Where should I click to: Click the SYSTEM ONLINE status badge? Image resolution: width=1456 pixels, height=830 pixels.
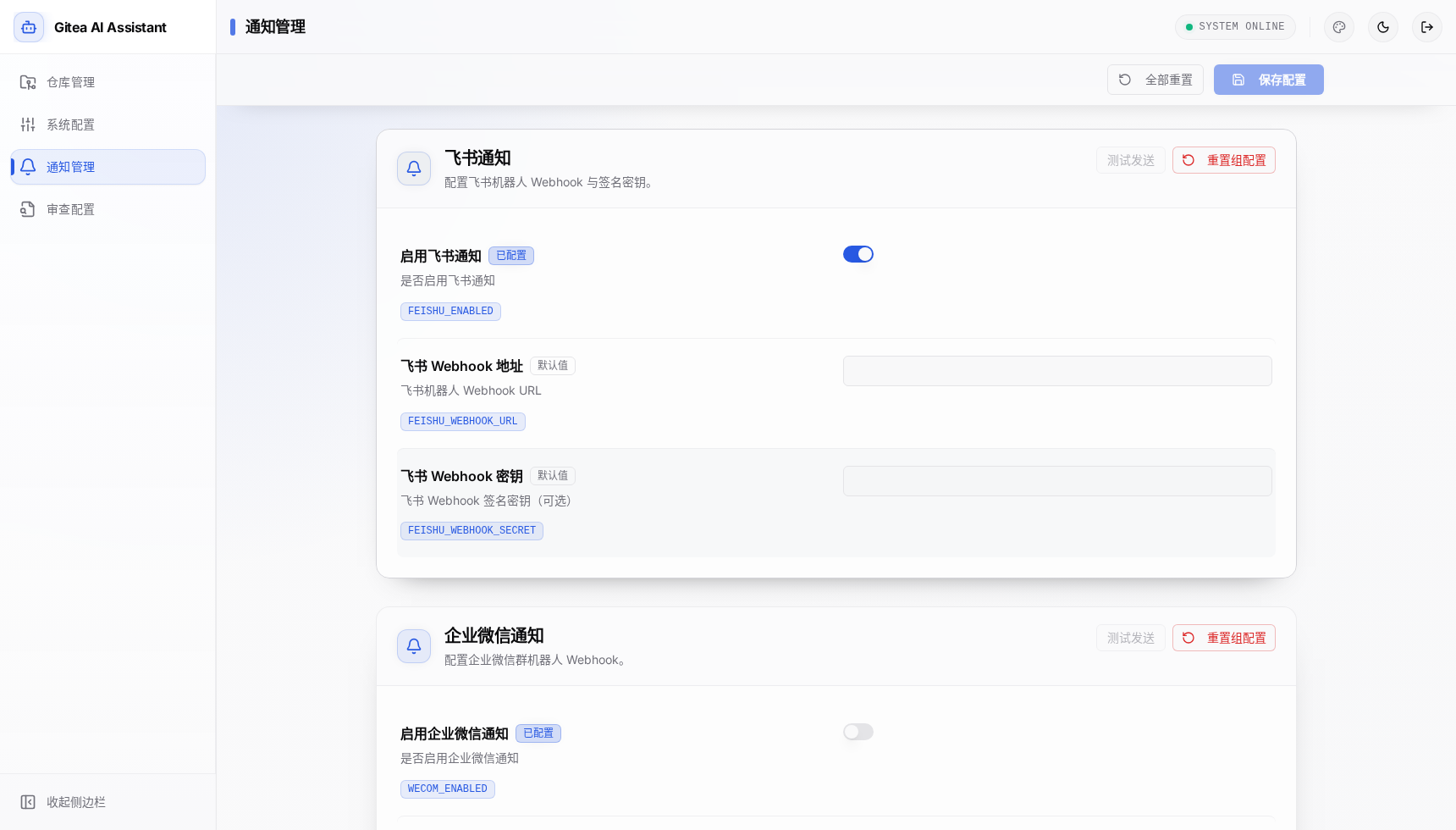1235,27
